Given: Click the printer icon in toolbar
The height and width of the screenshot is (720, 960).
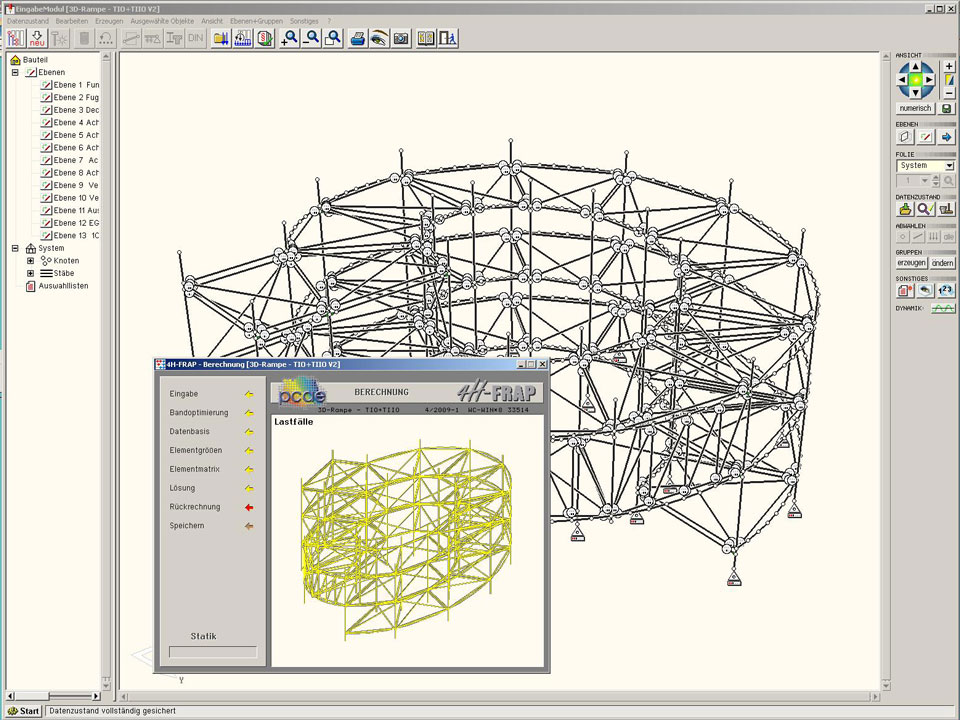Looking at the screenshot, I should [x=357, y=38].
